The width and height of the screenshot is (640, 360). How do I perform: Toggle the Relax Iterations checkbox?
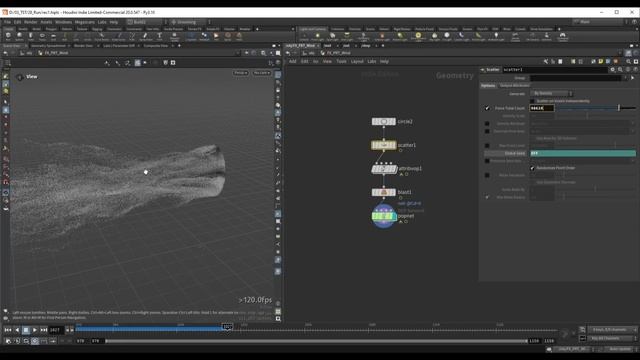pyautogui.click(x=487, y=175)
